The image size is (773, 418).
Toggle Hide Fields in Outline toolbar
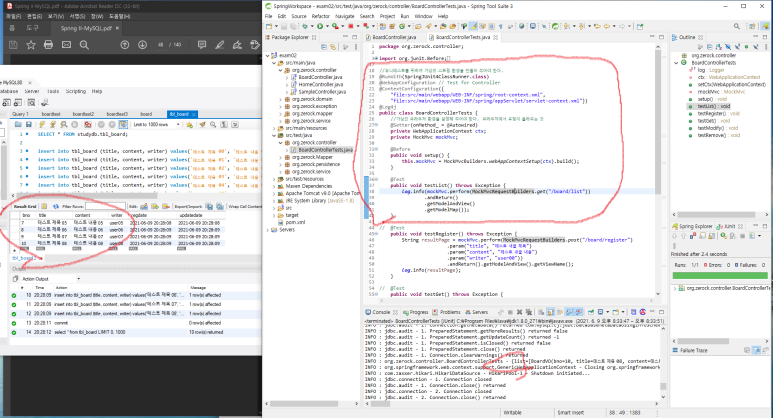[728, 47]
